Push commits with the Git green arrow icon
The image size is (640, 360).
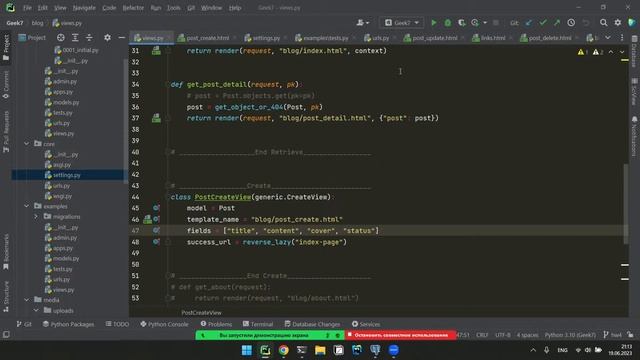coord(557,23)
